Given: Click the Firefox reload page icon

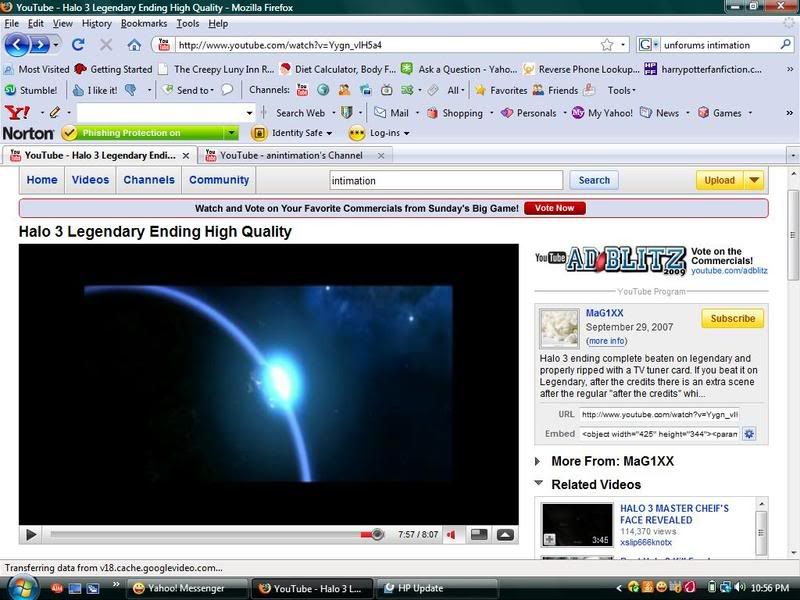Looking at the screenshot, I should coord(78,45).
